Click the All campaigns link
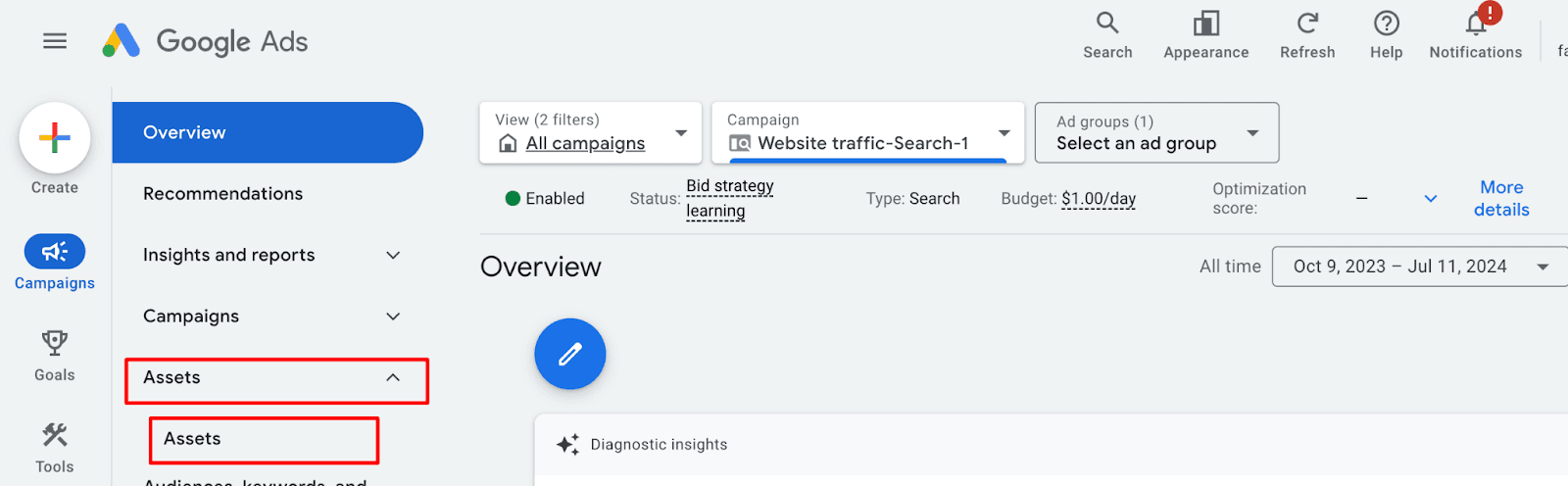 tap(585, 144)
